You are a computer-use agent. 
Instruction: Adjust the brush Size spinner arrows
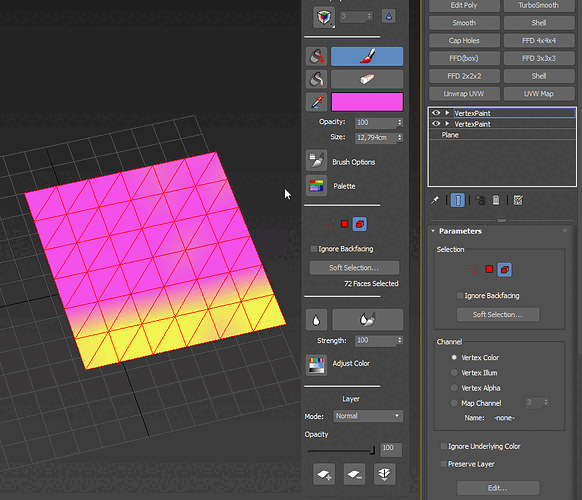click(400, 137)
